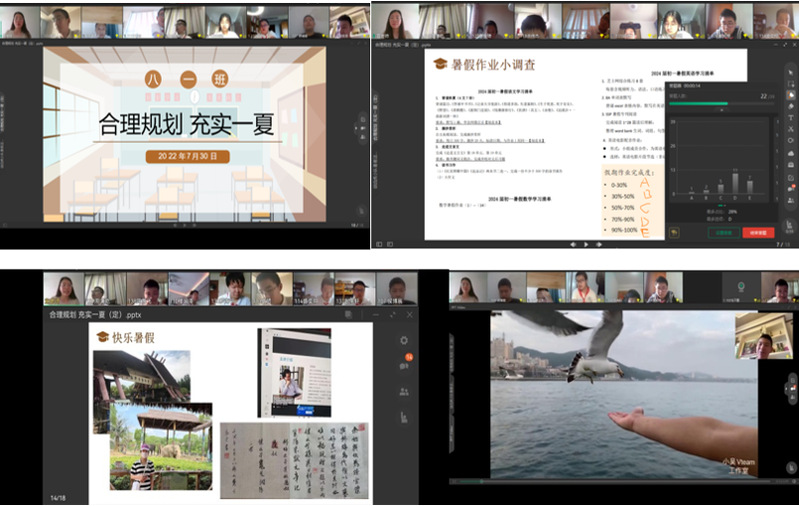Open participants list icon in bottom-left meeting
The image size is (799, 506).
[x=404, y=391]
